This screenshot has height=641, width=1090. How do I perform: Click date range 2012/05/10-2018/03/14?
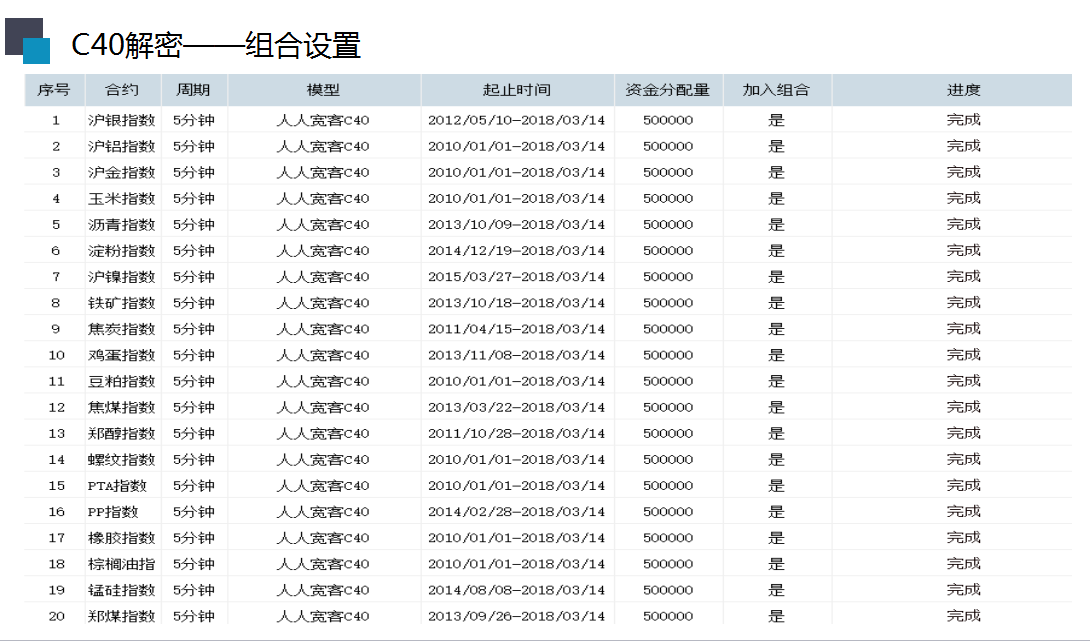(x=516, y=120)
